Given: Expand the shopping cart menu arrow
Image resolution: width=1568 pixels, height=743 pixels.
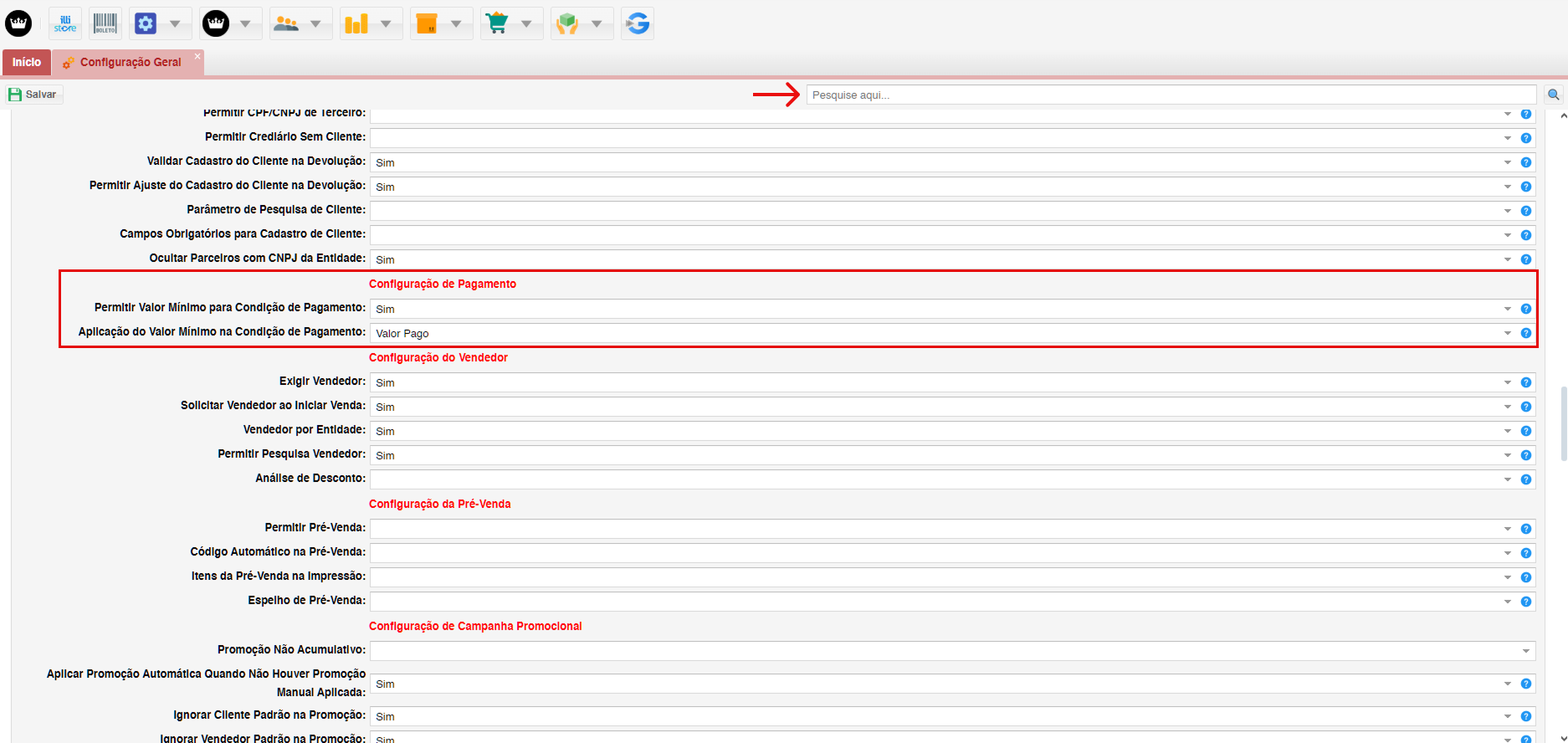Looking at the screenshot, I should pos(526,23).
